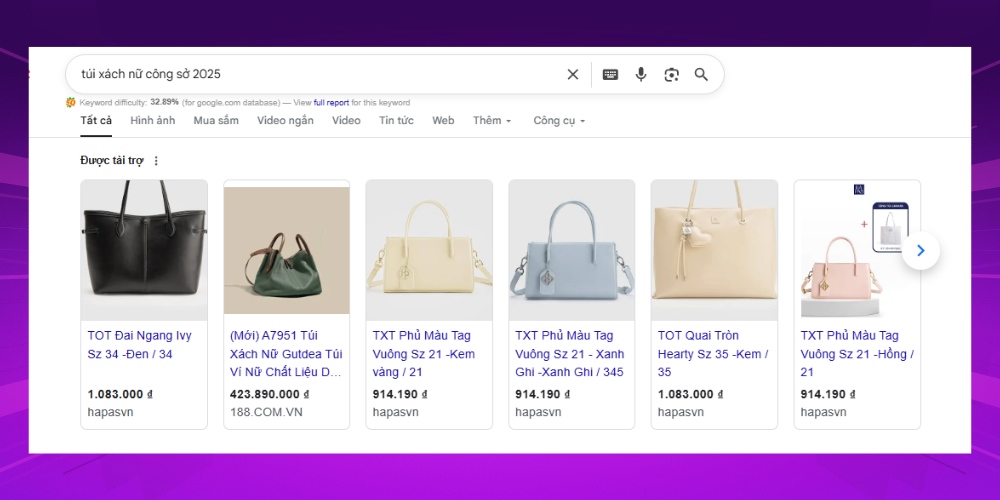Click the keyword difficulty icon
Viewport: 1000px width, 500px height.
71,102
